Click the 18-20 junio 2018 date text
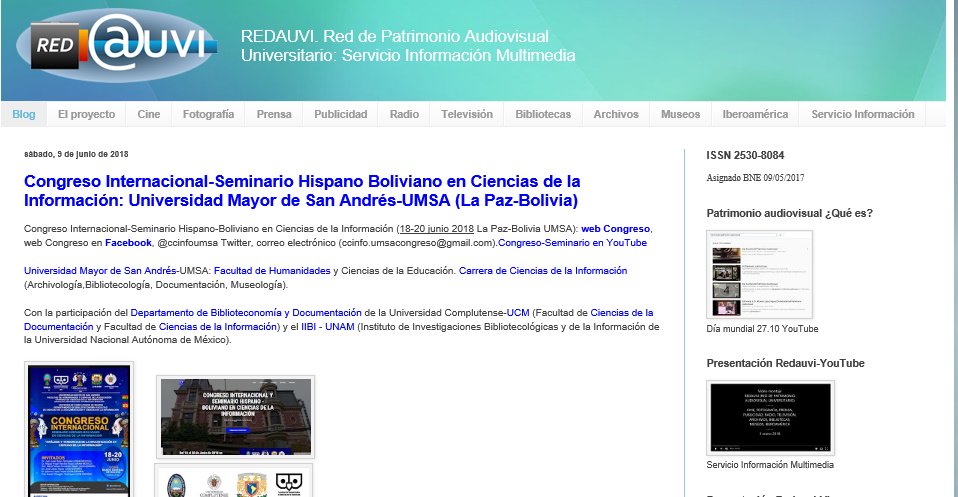 [x=436, y=229]
